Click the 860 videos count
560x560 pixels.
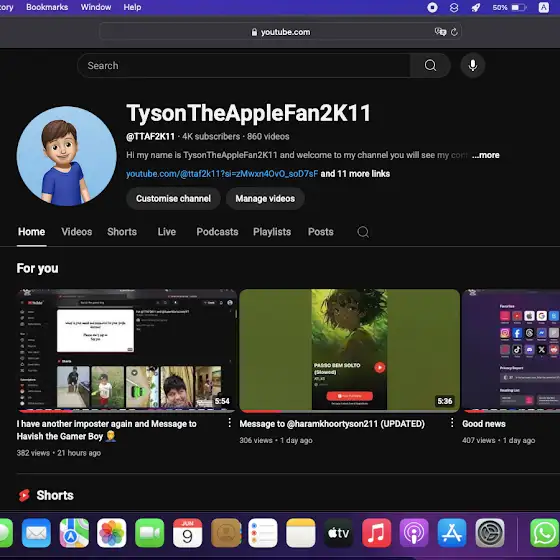[x=268, y=136]
